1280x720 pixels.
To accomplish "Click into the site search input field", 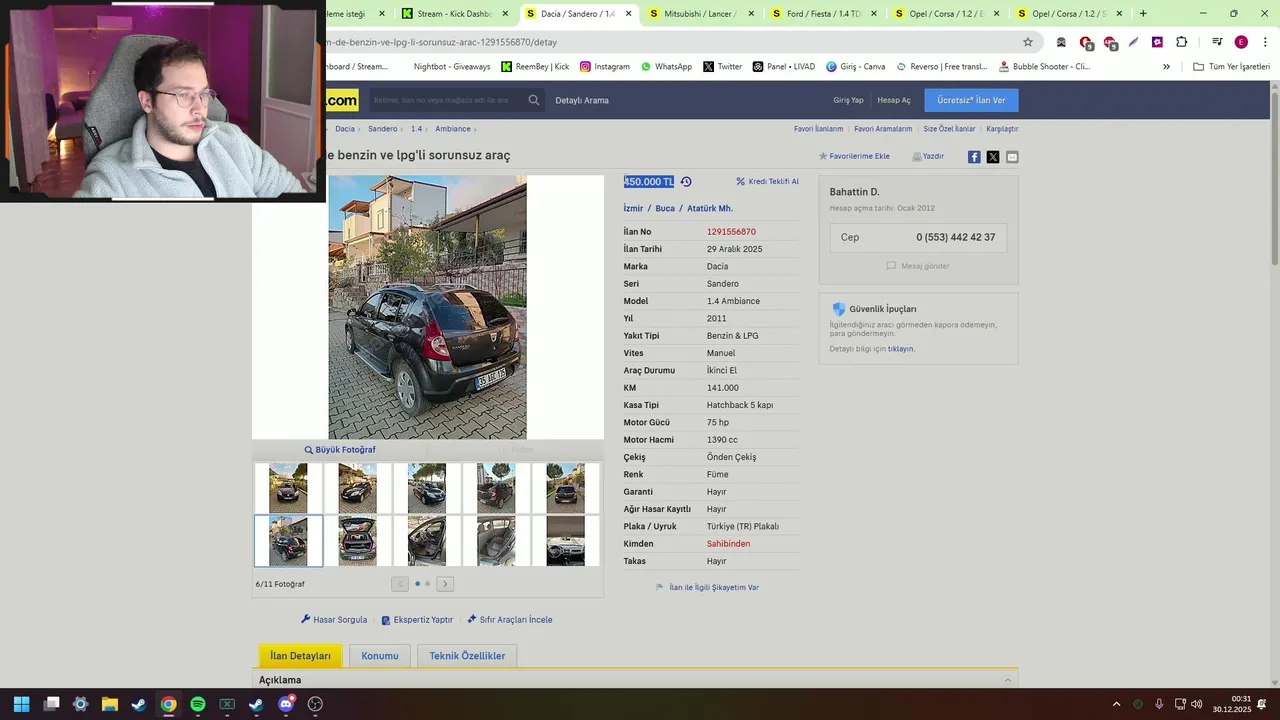I will pos(445,100).
